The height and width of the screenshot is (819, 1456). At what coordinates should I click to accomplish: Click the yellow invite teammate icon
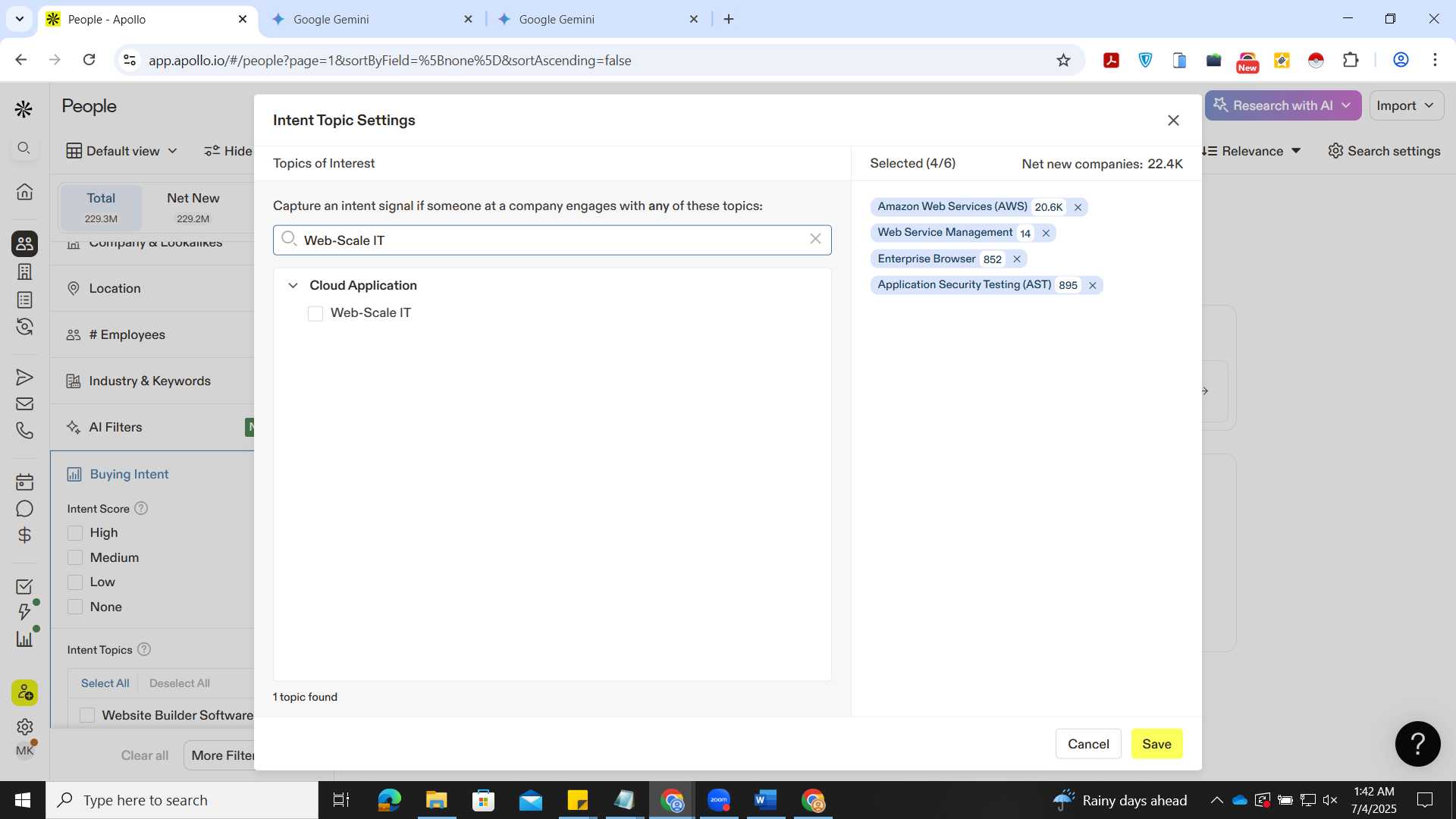(24, 692)
